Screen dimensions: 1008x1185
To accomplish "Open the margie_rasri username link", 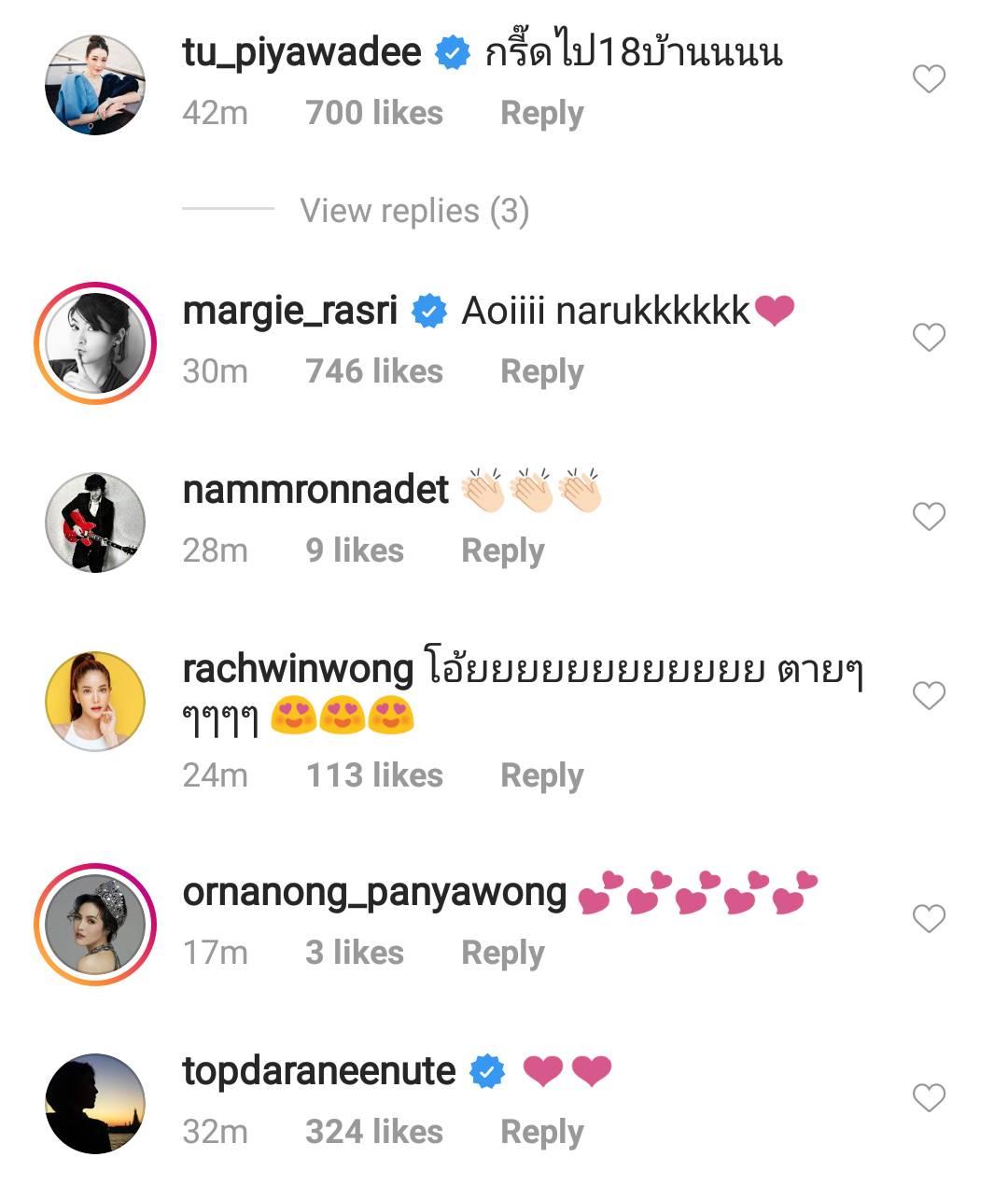I will click(289, 311).
